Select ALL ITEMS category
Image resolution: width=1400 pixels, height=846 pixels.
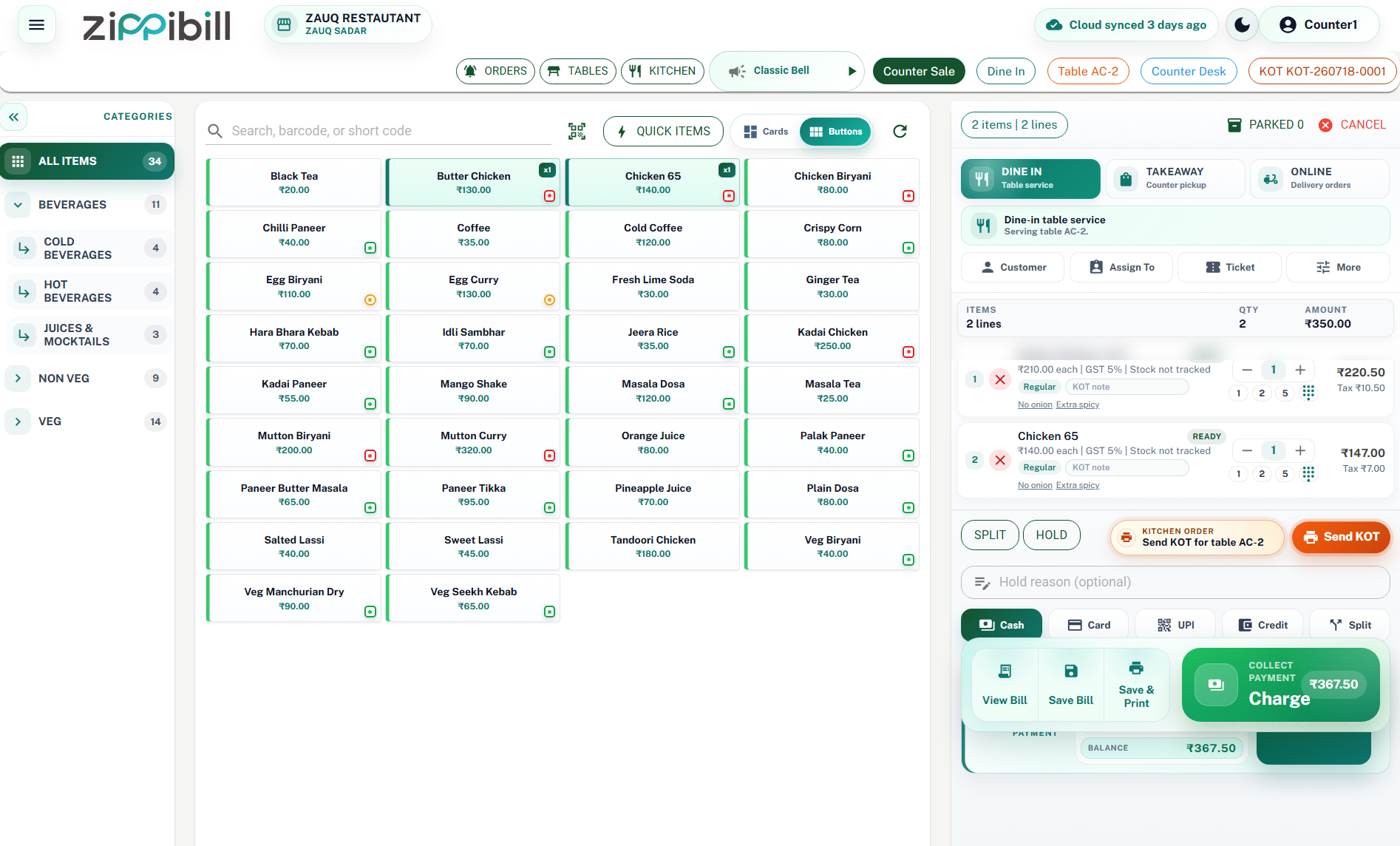87,161
